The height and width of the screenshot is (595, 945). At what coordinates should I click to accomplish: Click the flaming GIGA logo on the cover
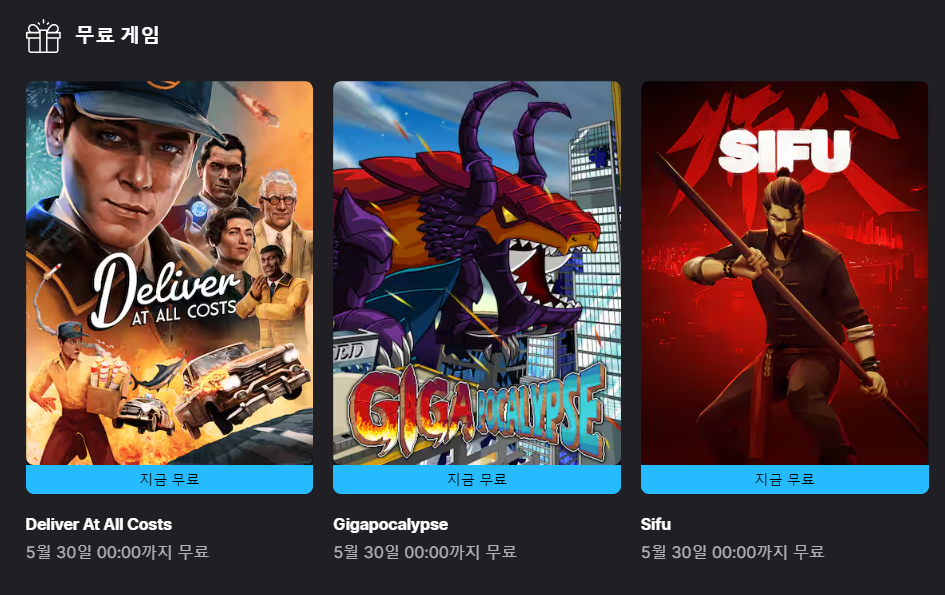pos(413,415)
